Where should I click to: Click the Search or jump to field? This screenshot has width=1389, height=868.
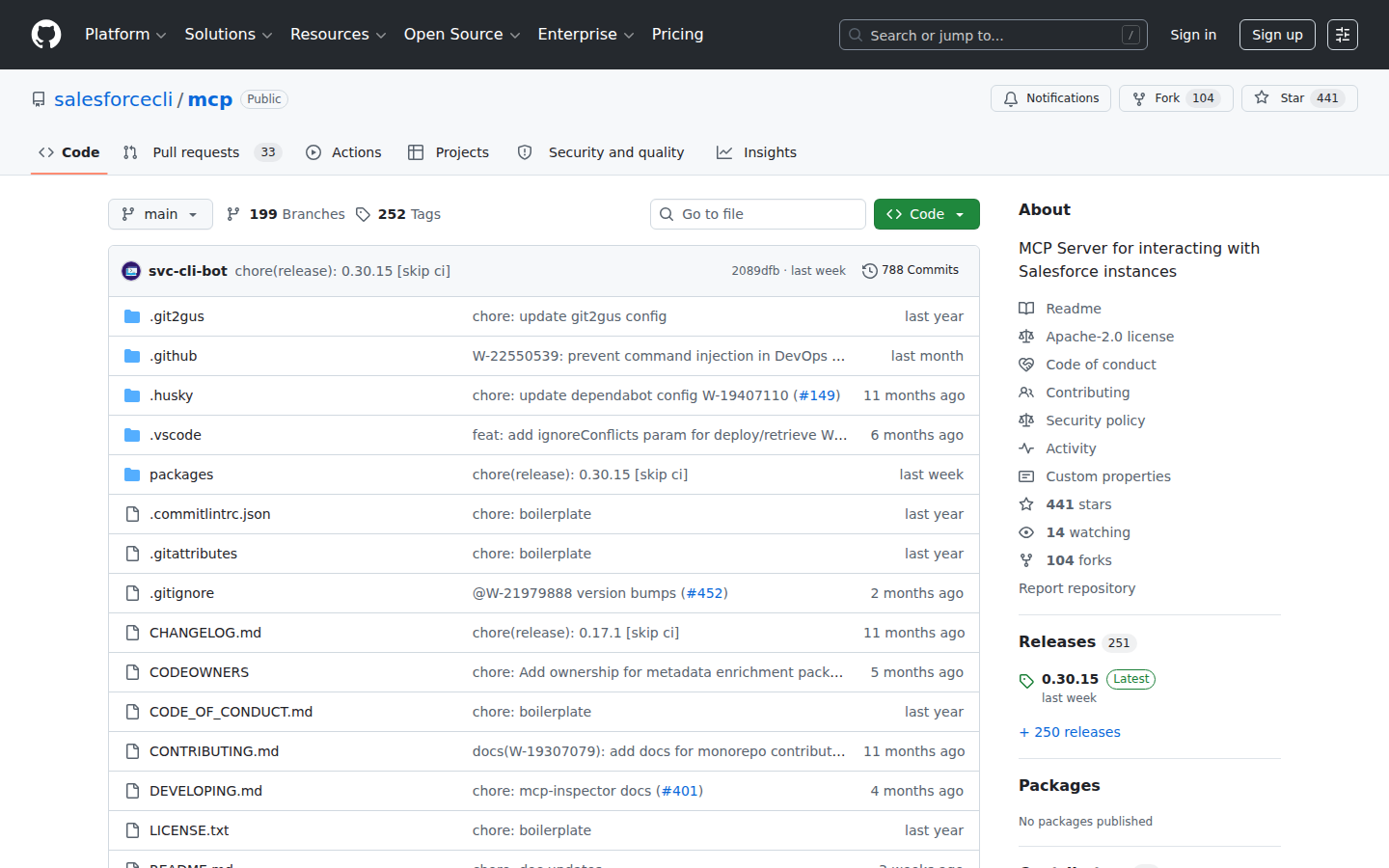tap(994, 35)
